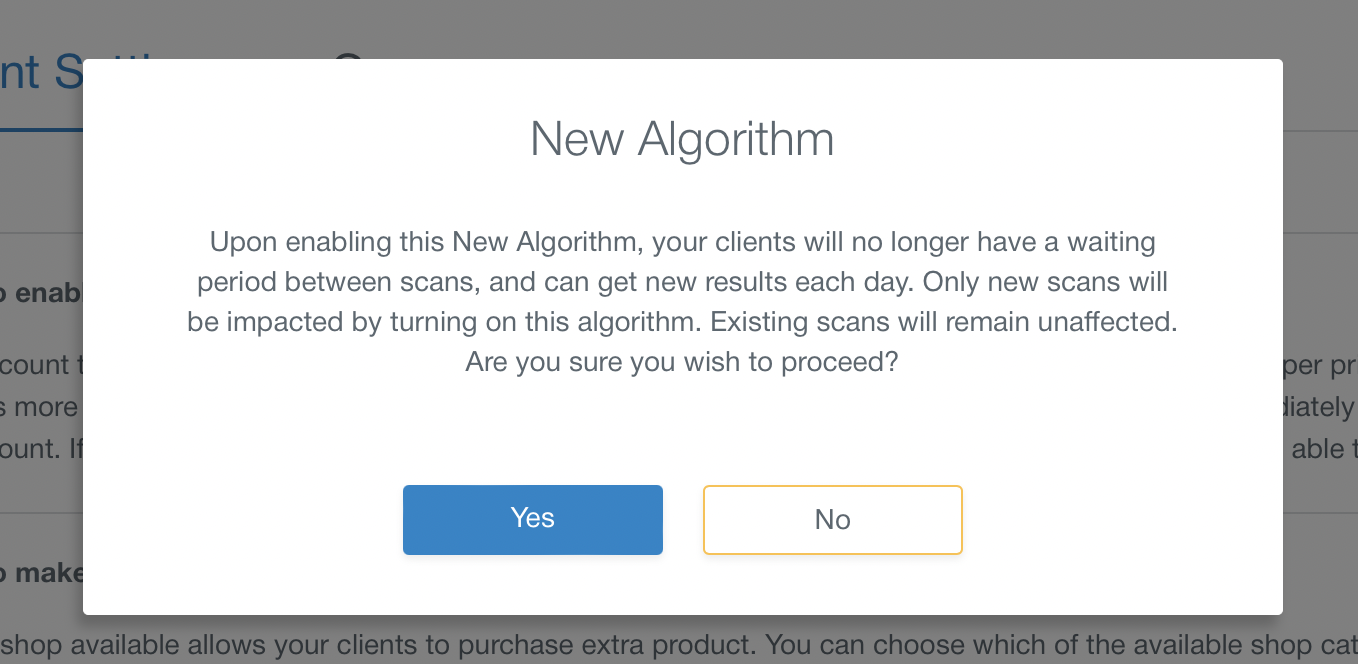This screenshot has width=1358, height=664.
Task: Click the dimmed "able t" text right of dialog
Action: (1324, 449)
